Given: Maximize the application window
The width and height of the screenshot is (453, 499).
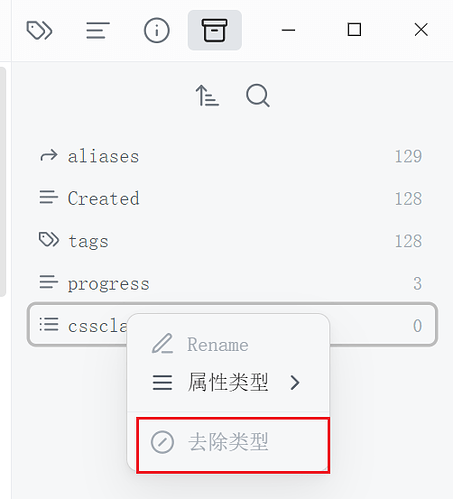Looking at the screenshot, I should point(354,30).
